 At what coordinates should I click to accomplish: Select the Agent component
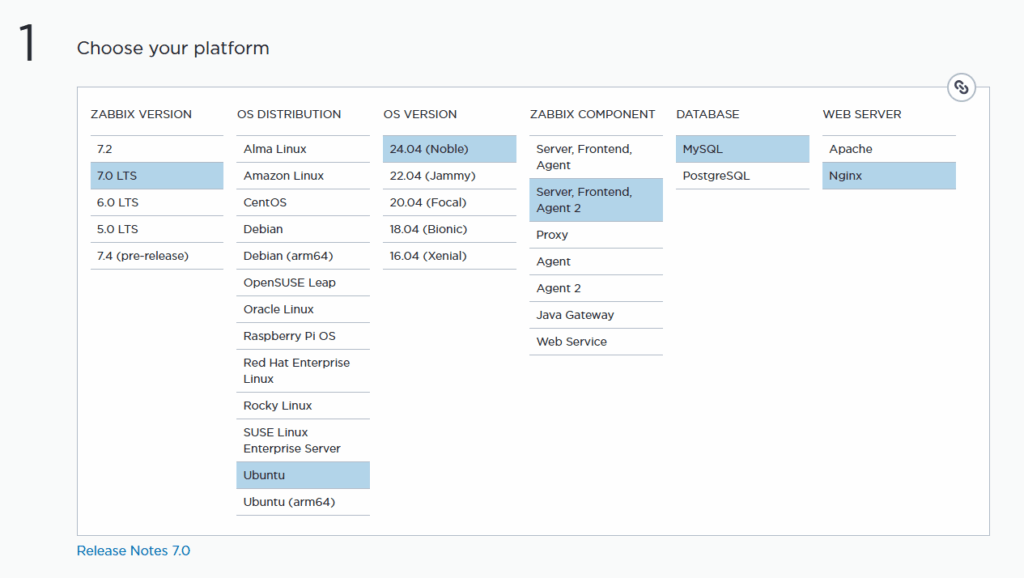click(x=596, y=262)
